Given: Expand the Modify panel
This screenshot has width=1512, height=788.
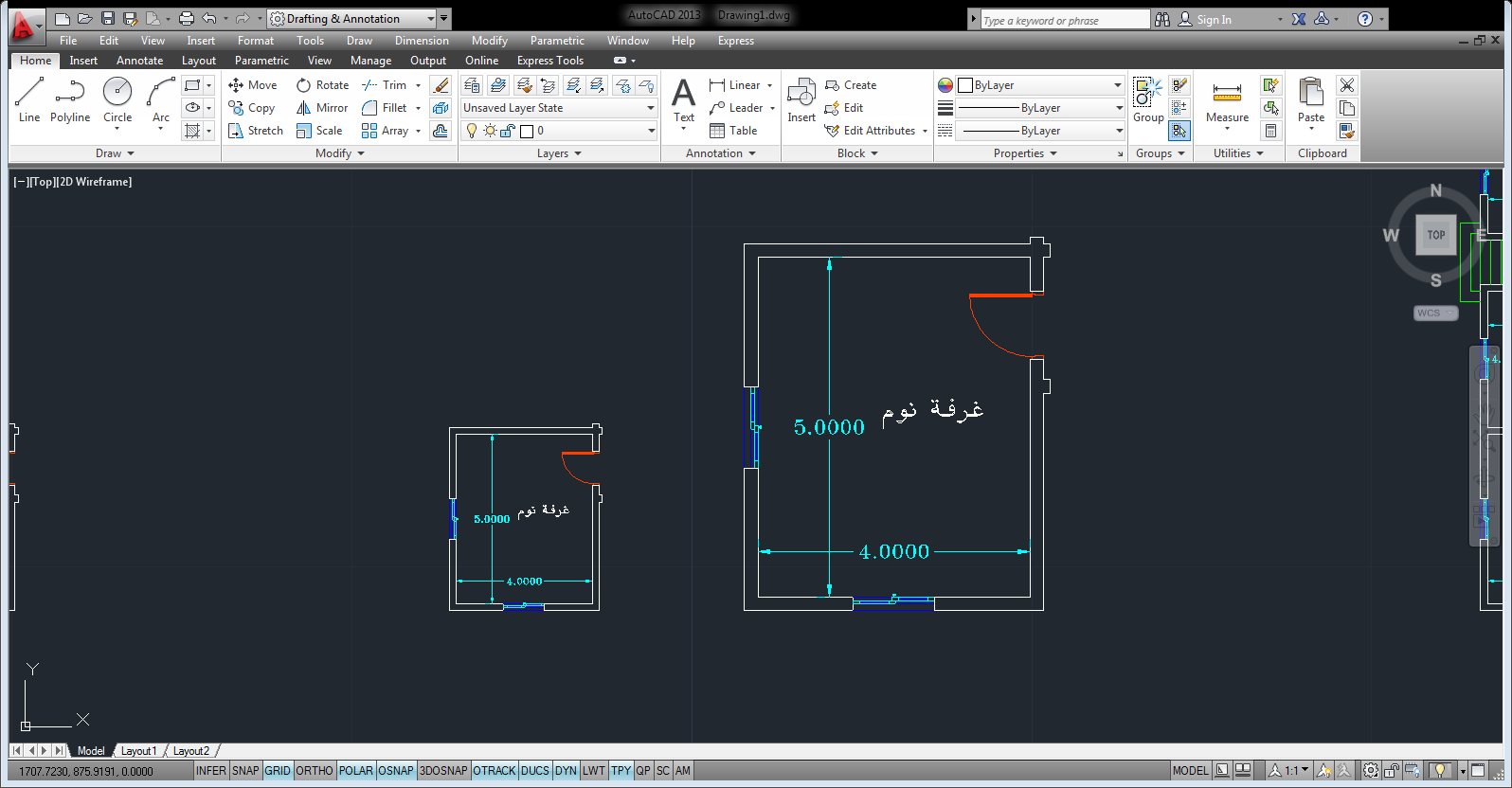Looking at the screenshot, I should pyautogui.click(x=339, y=153).
